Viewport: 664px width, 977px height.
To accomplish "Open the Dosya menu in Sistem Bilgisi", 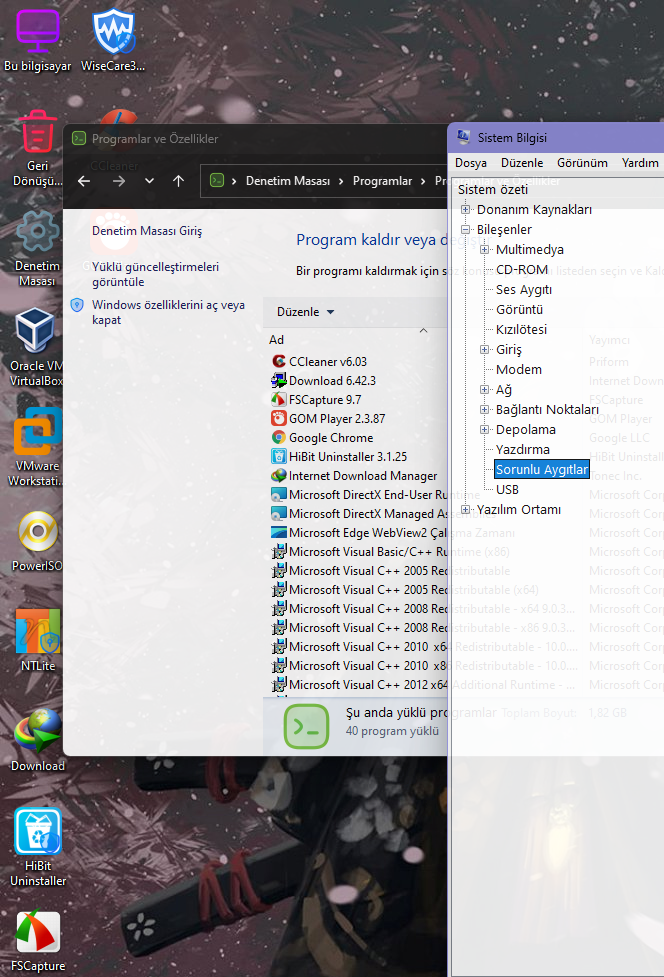I will (x=471, y=163).
